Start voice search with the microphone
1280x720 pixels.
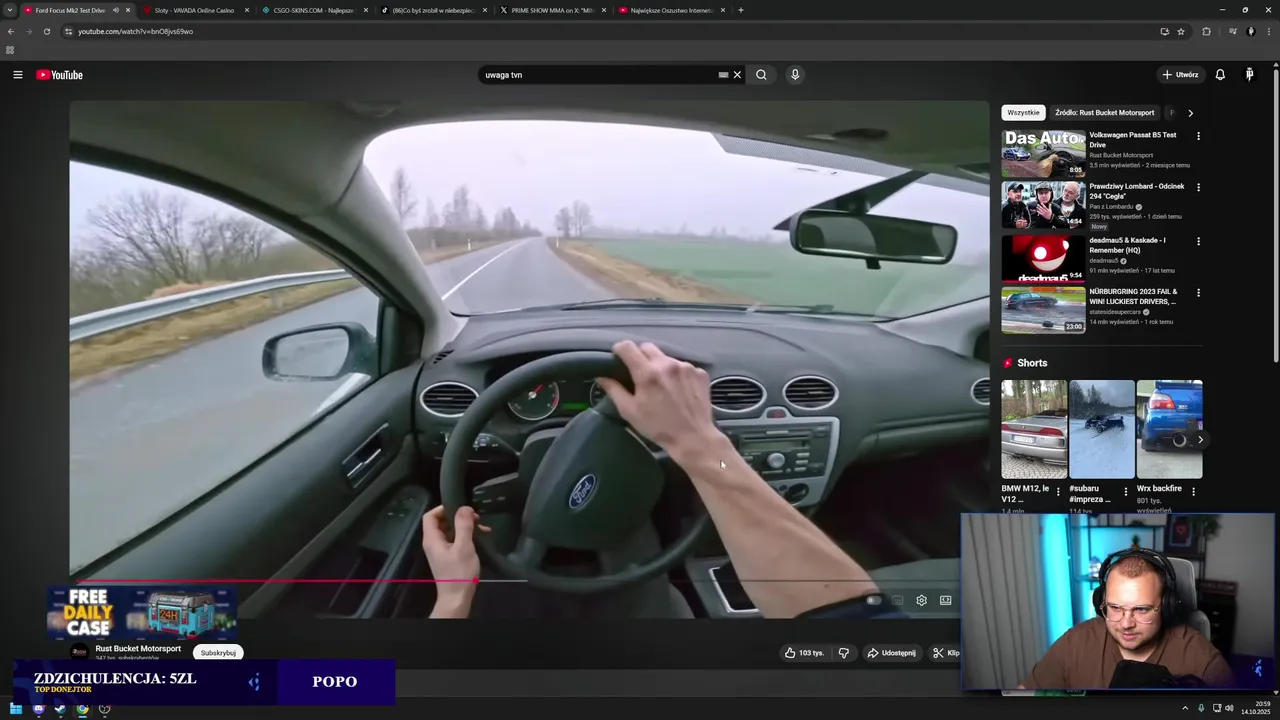[x=795, y=75]
